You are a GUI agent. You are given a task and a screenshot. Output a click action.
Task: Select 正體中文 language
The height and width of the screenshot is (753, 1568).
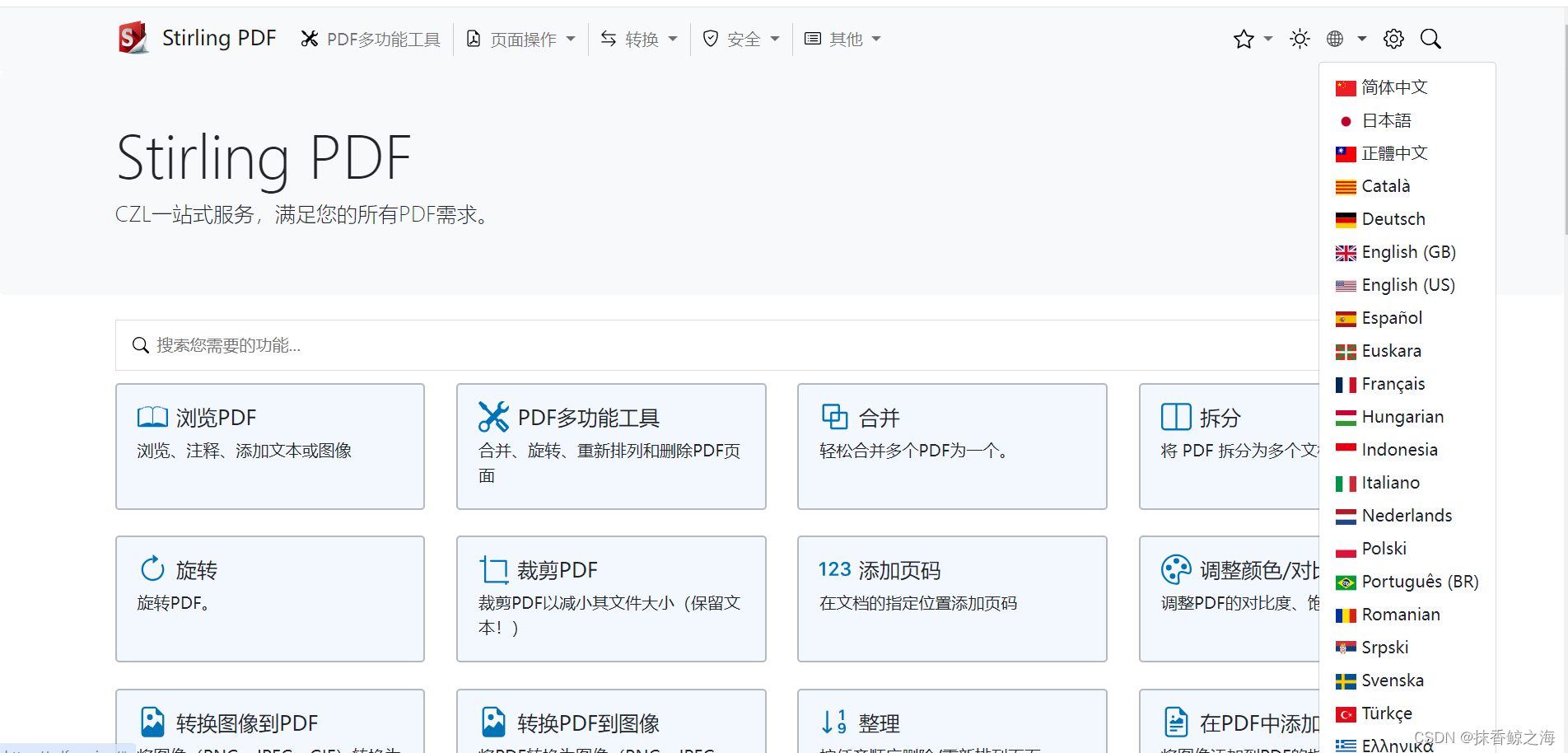coord(1407,153)
